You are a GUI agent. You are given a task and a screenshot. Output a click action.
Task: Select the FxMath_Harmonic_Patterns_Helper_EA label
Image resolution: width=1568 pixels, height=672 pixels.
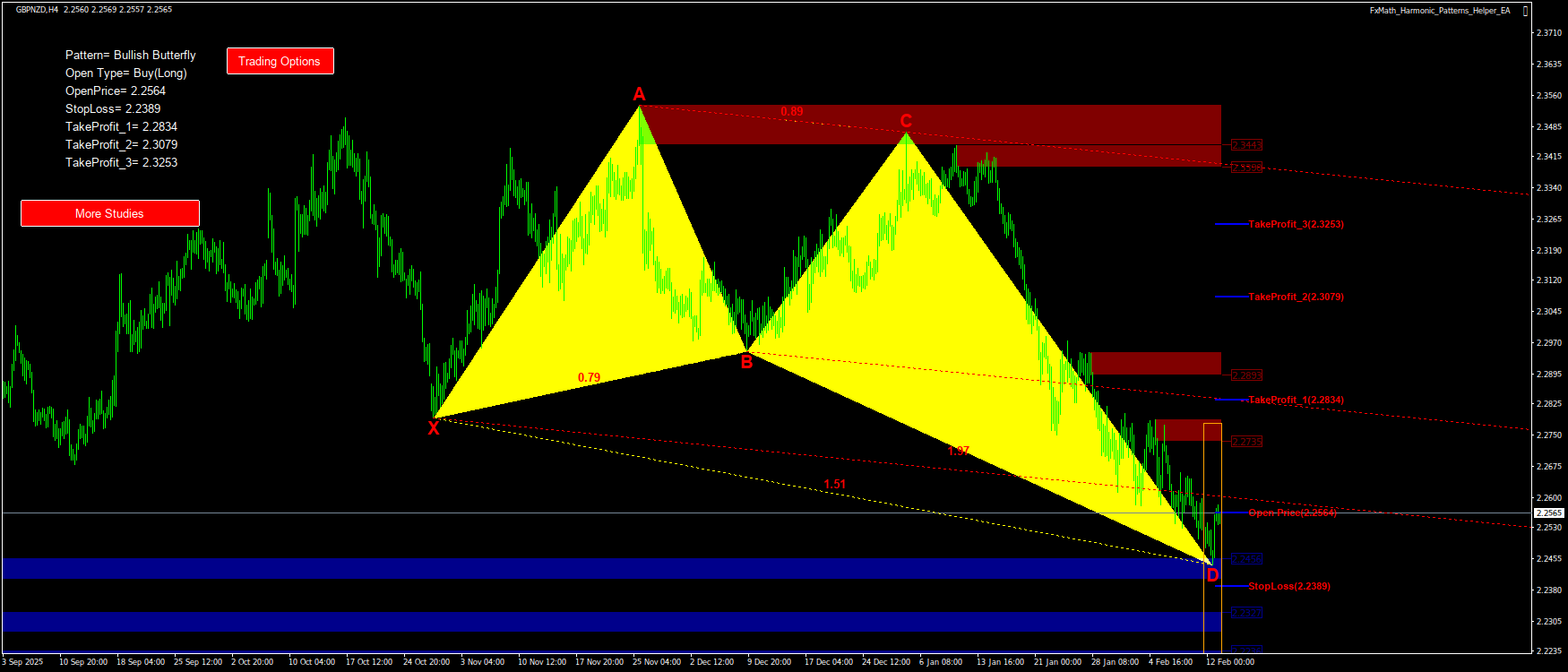pos(1440,11)
